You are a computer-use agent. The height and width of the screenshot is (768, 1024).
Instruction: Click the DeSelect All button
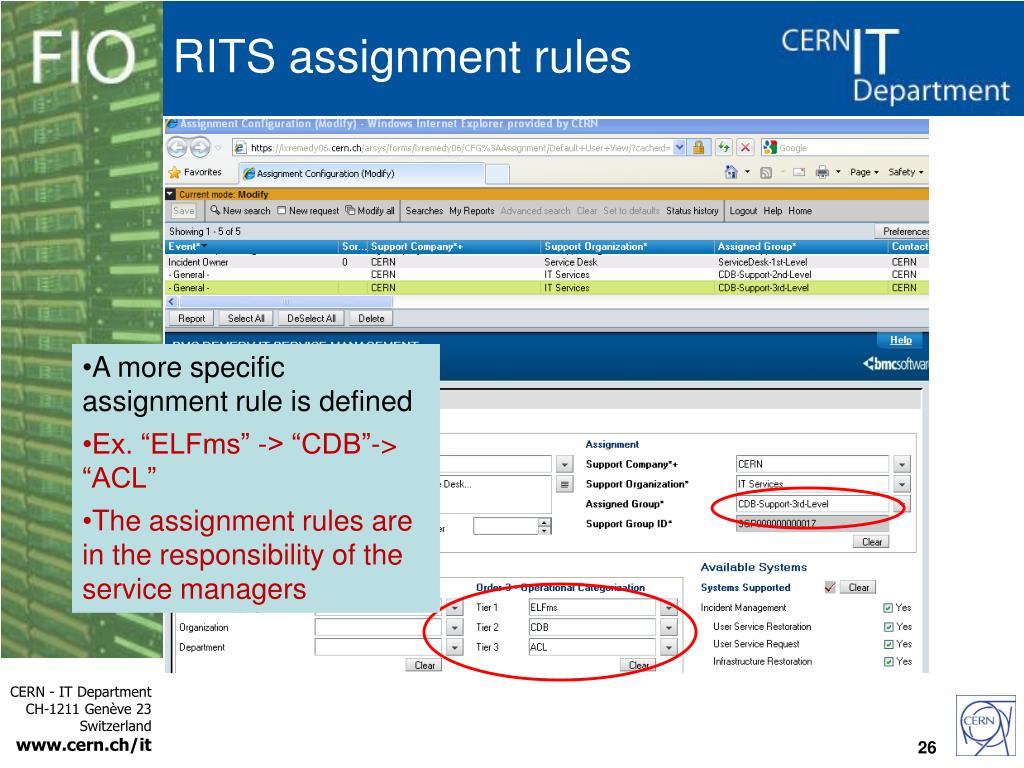pyautogui.click(x=311, y=319)
